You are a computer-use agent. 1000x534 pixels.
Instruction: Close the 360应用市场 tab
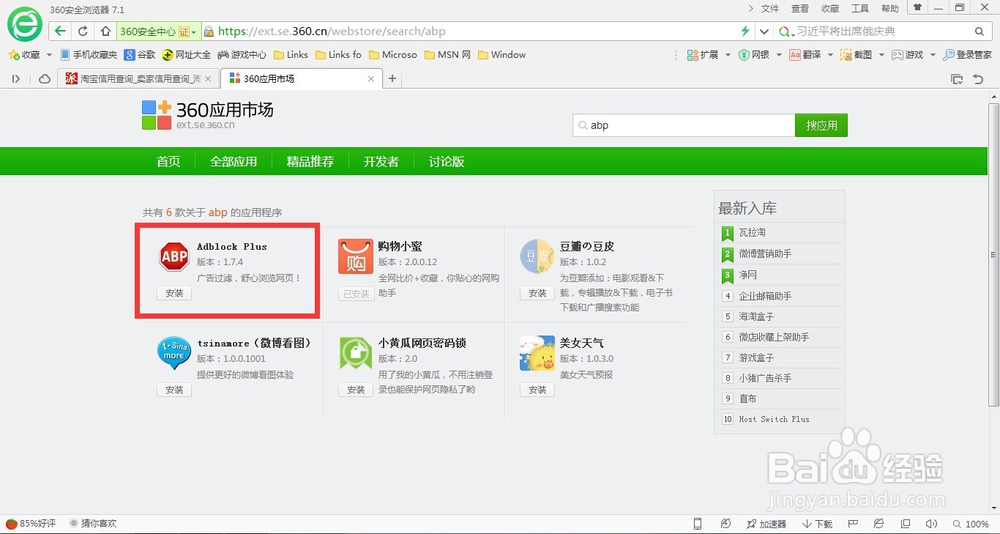371,78
